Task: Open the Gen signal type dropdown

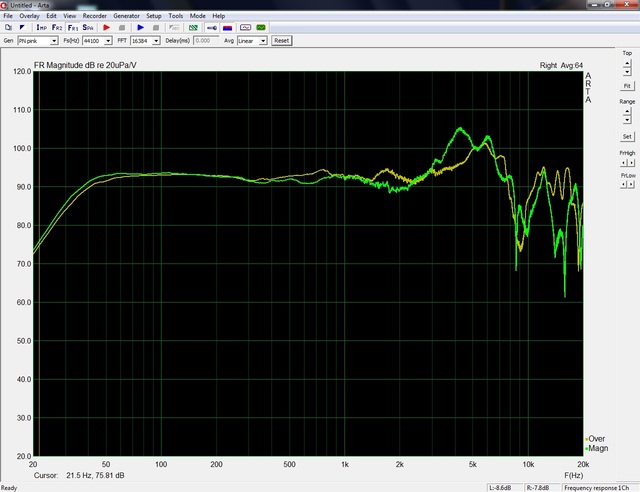Action: tap(54, 41)
